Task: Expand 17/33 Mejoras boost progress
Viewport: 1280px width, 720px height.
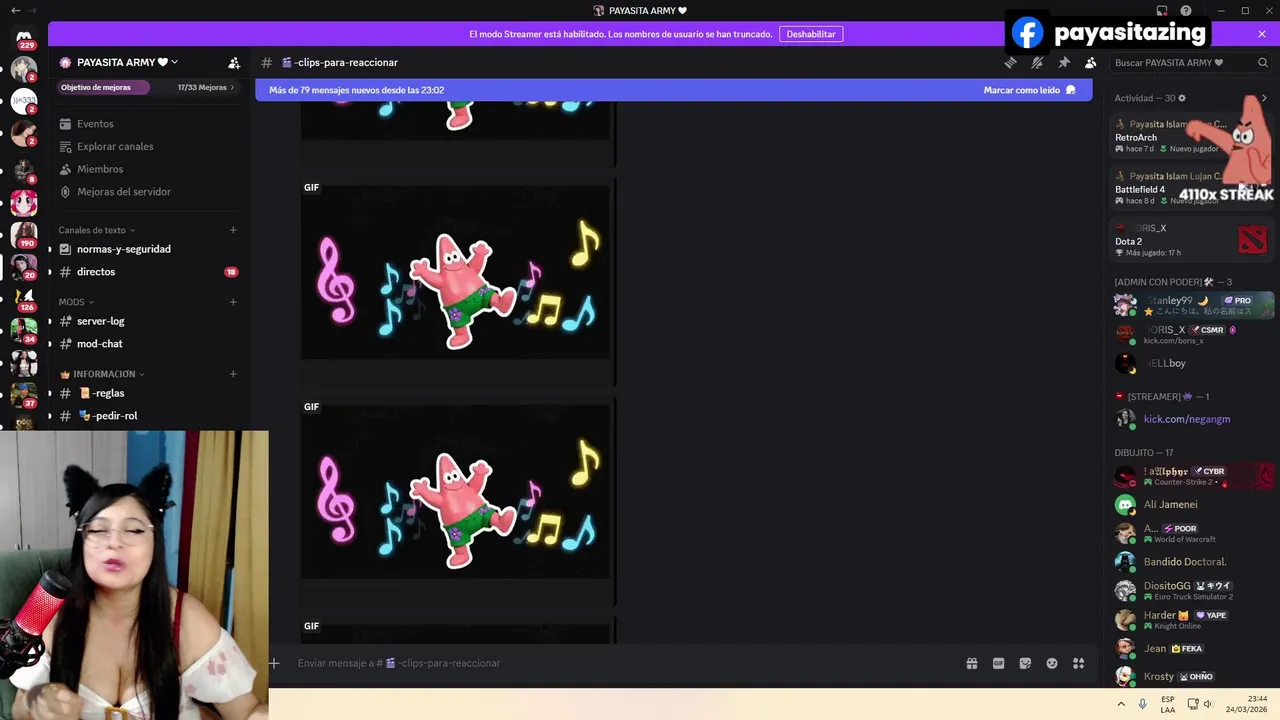Action: click(206, 87)
